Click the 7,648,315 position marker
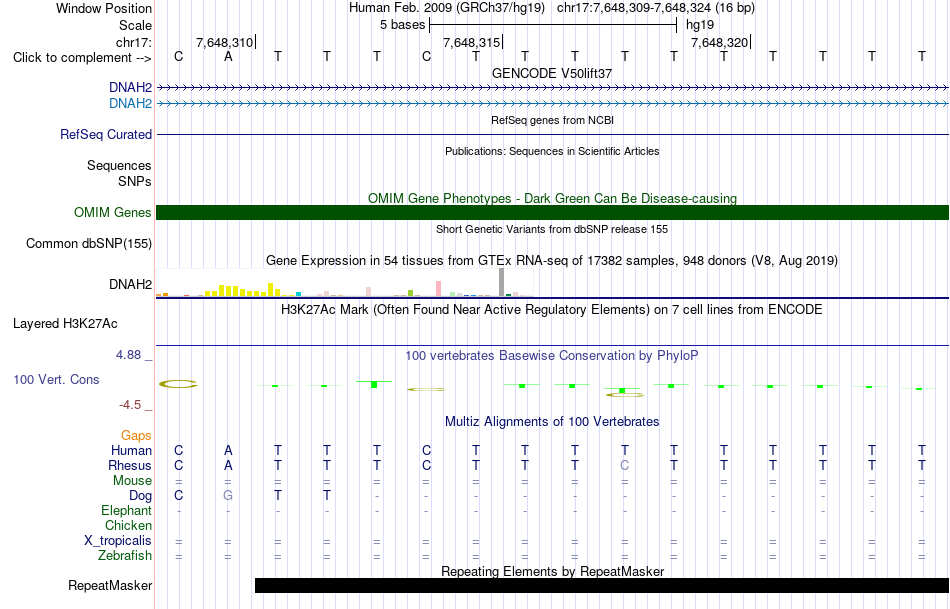The width and height of the screenshot is (950, 609). tap(472, 42)
